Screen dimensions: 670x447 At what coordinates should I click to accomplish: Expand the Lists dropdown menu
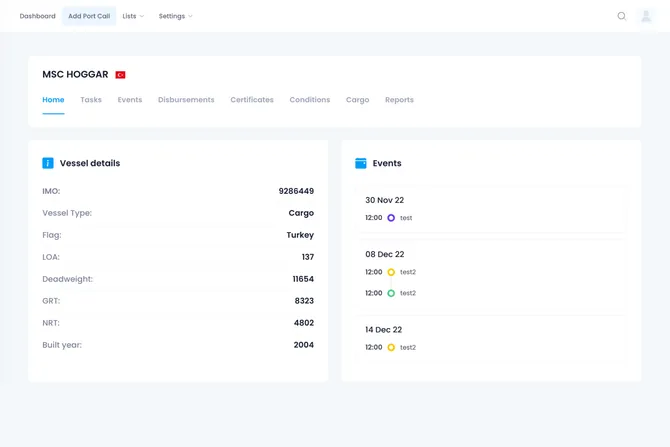point(133,16)
